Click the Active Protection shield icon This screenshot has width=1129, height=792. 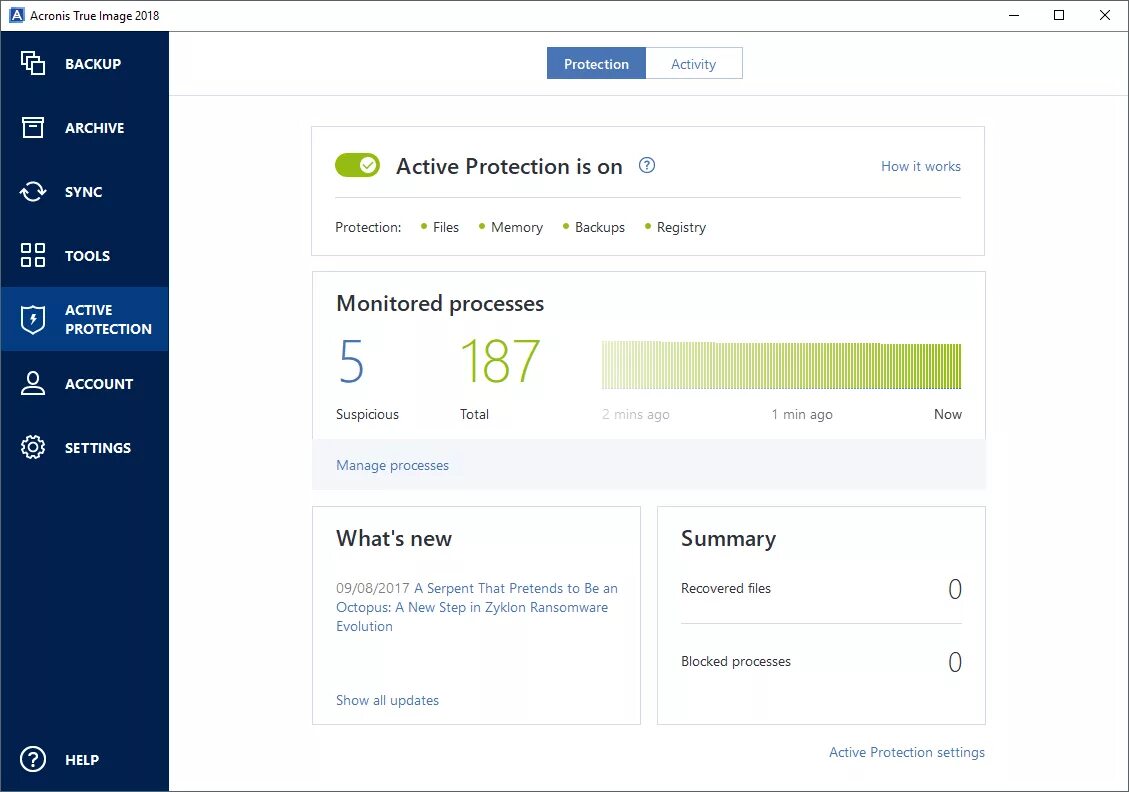[x=32, y=319]
